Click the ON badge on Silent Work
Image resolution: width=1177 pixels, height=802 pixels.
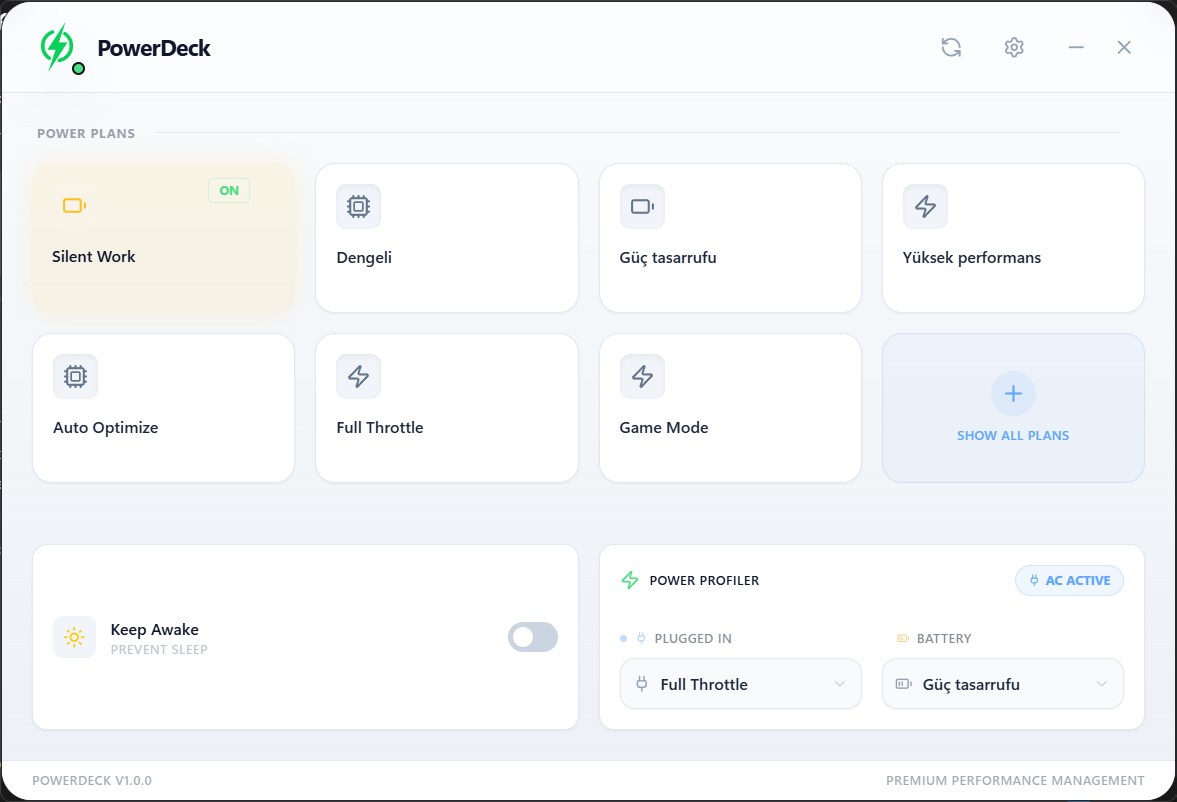[229, 190]
